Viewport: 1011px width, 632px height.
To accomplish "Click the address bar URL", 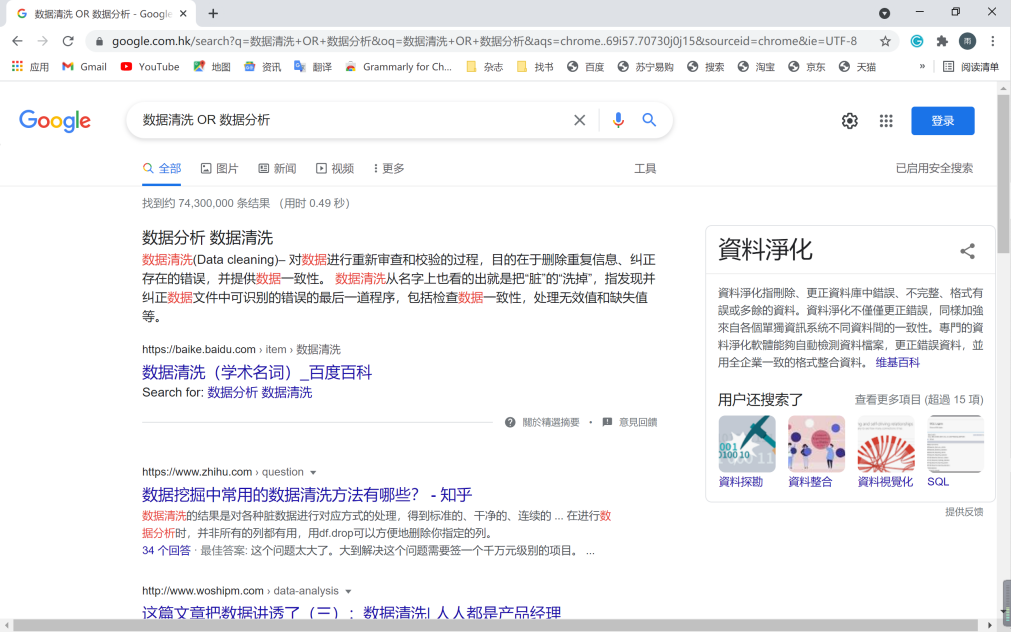I will [484, 41].
